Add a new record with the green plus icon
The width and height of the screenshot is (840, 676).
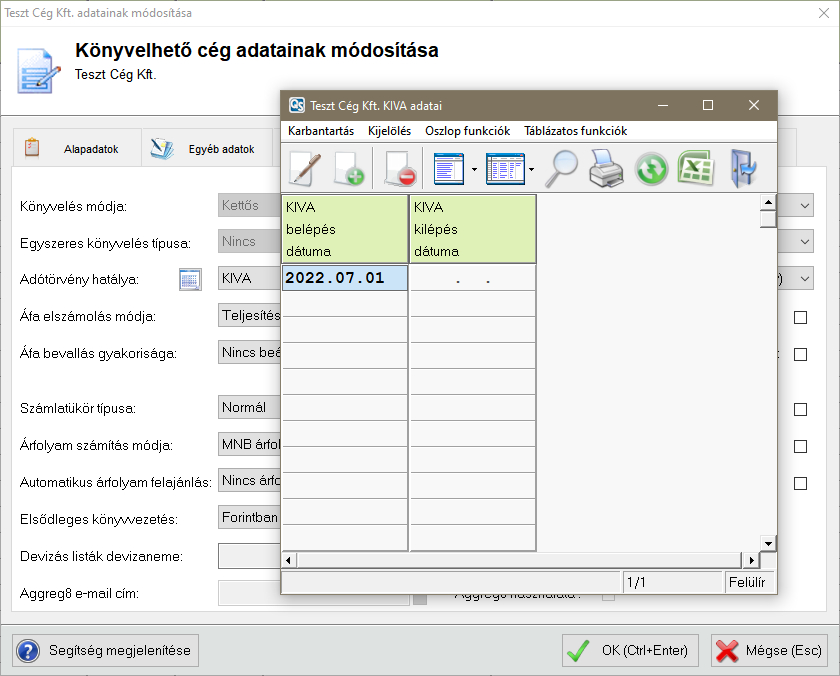[x=348, y=168]
